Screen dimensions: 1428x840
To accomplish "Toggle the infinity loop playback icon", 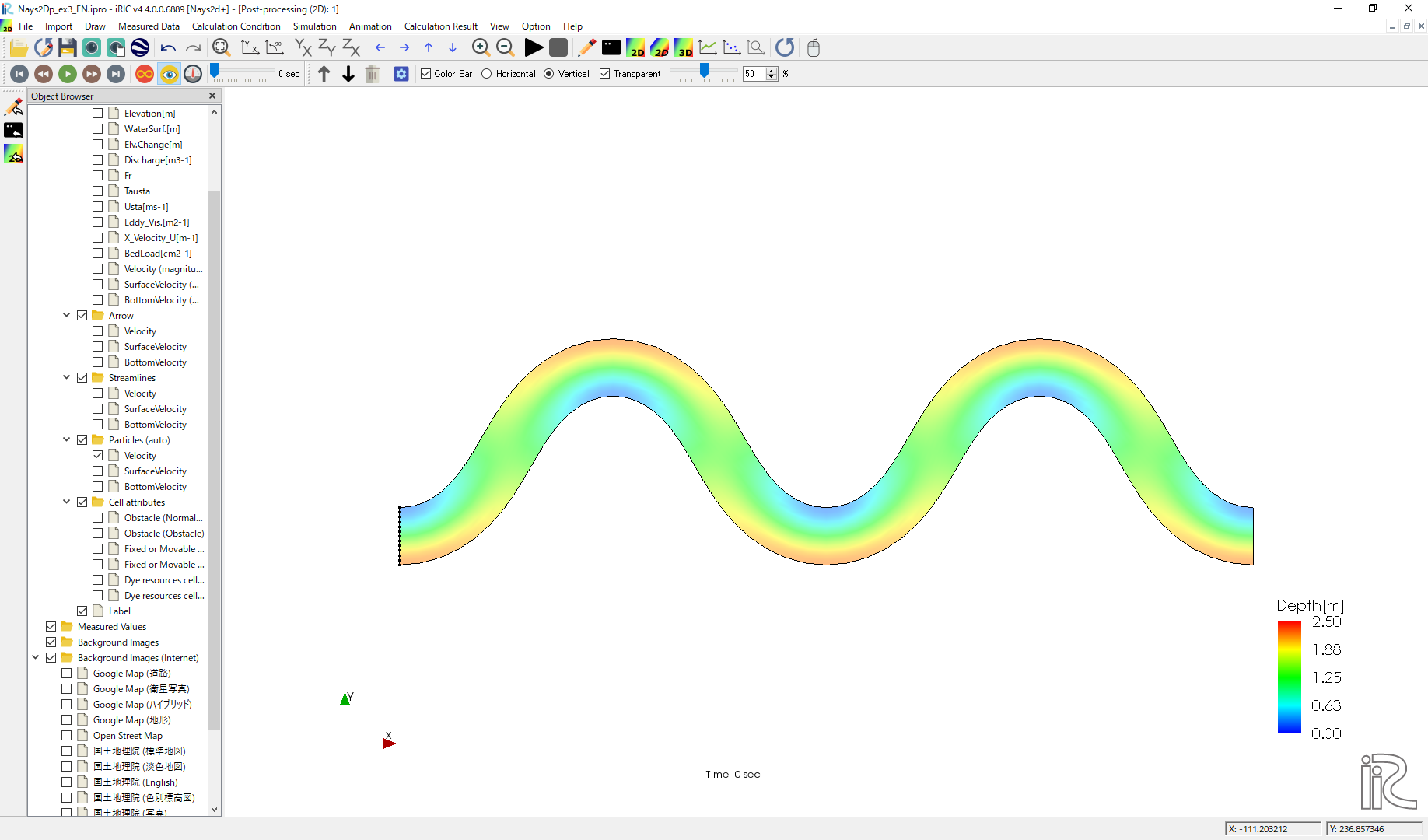I will coord(145,74).
